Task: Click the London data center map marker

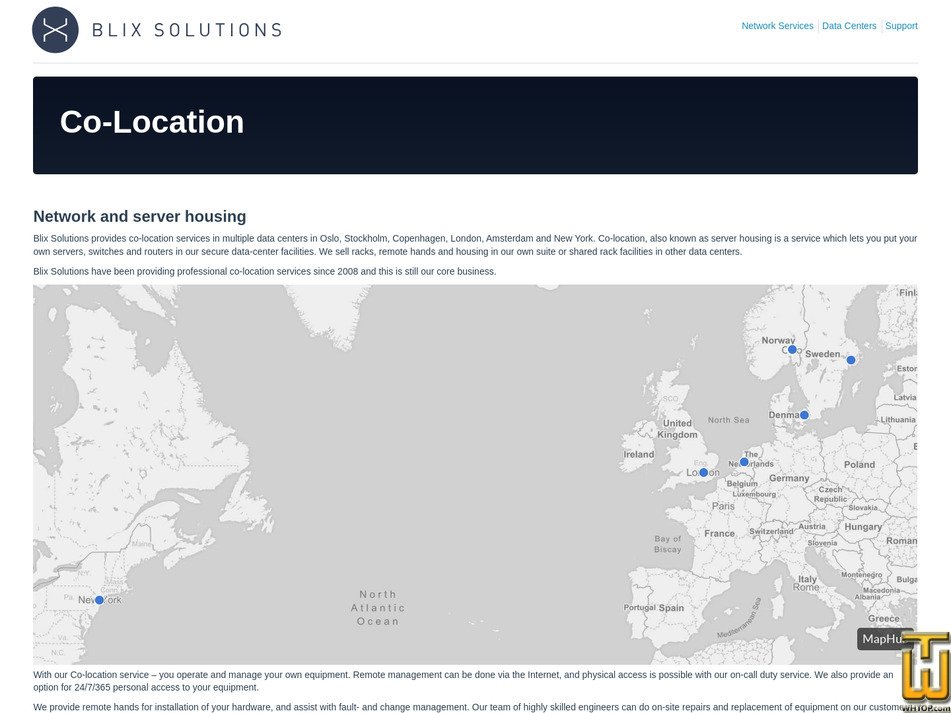Action: (x=703, y=472)
